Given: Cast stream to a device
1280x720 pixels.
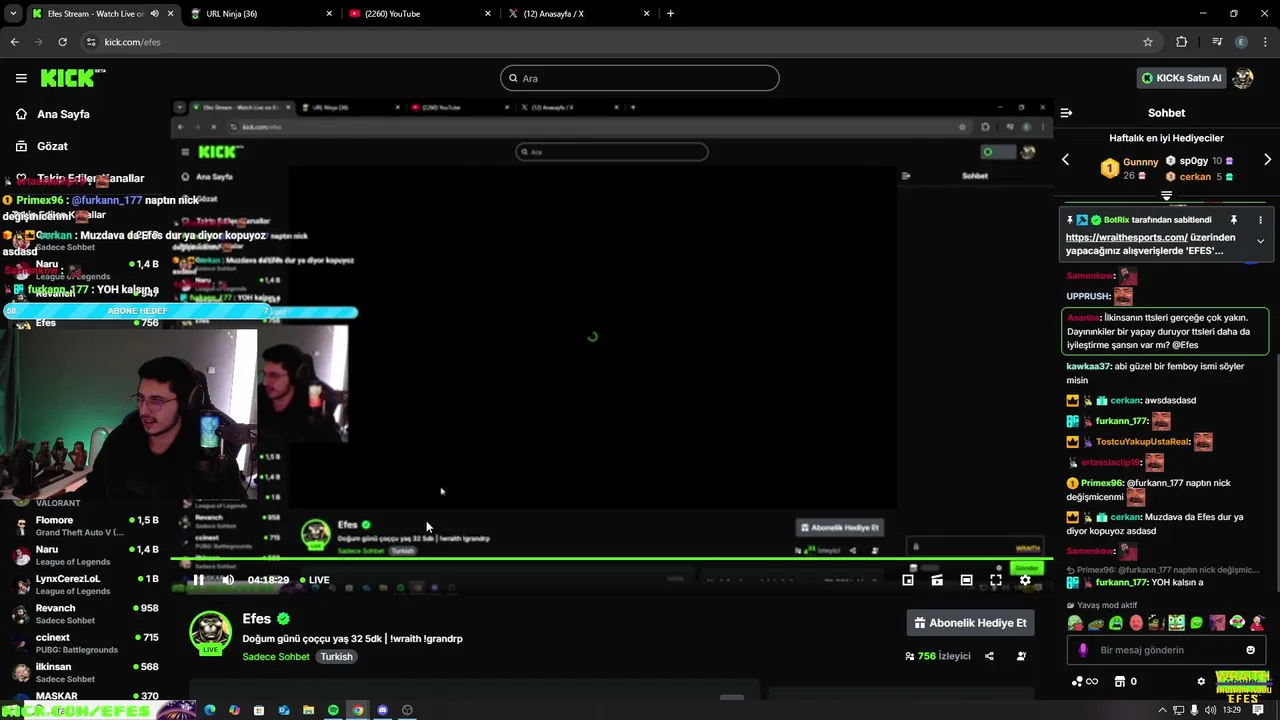Looking at the screenshot, I should [x=937, y=580].
